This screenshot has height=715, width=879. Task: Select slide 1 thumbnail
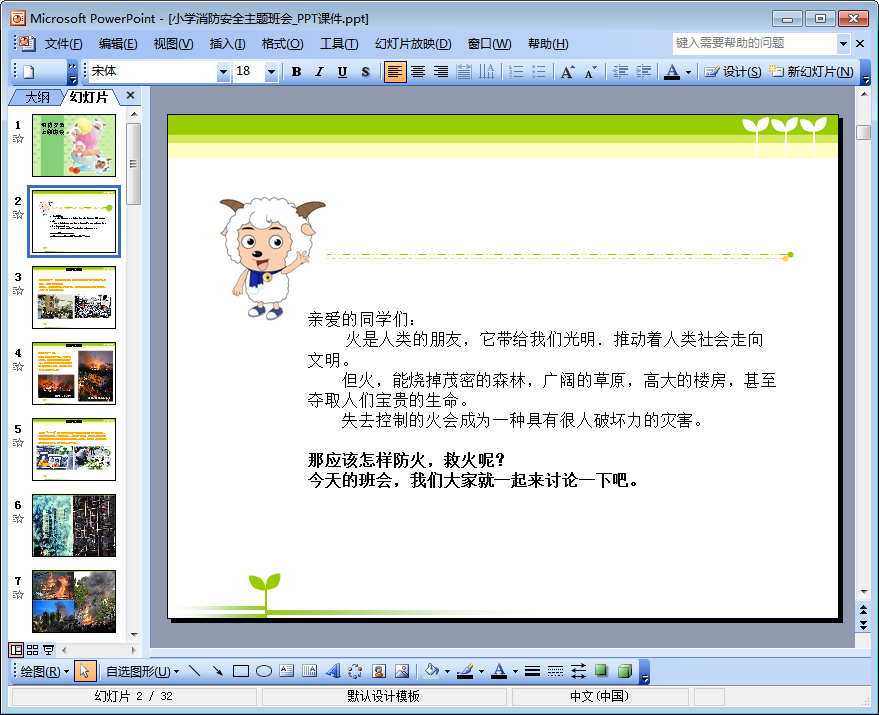pos(74,145)
